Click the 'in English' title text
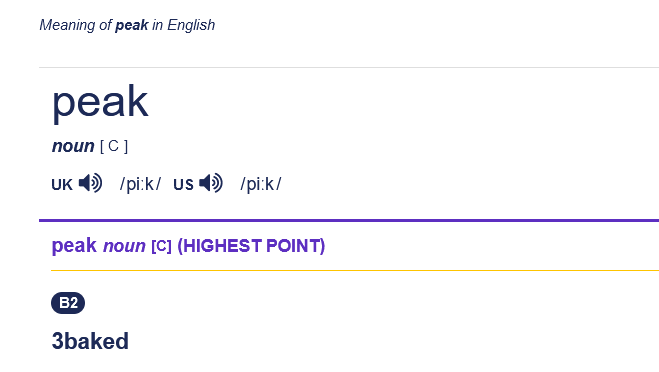The height and width of the screenshot is (372, 659). (184, 25)
